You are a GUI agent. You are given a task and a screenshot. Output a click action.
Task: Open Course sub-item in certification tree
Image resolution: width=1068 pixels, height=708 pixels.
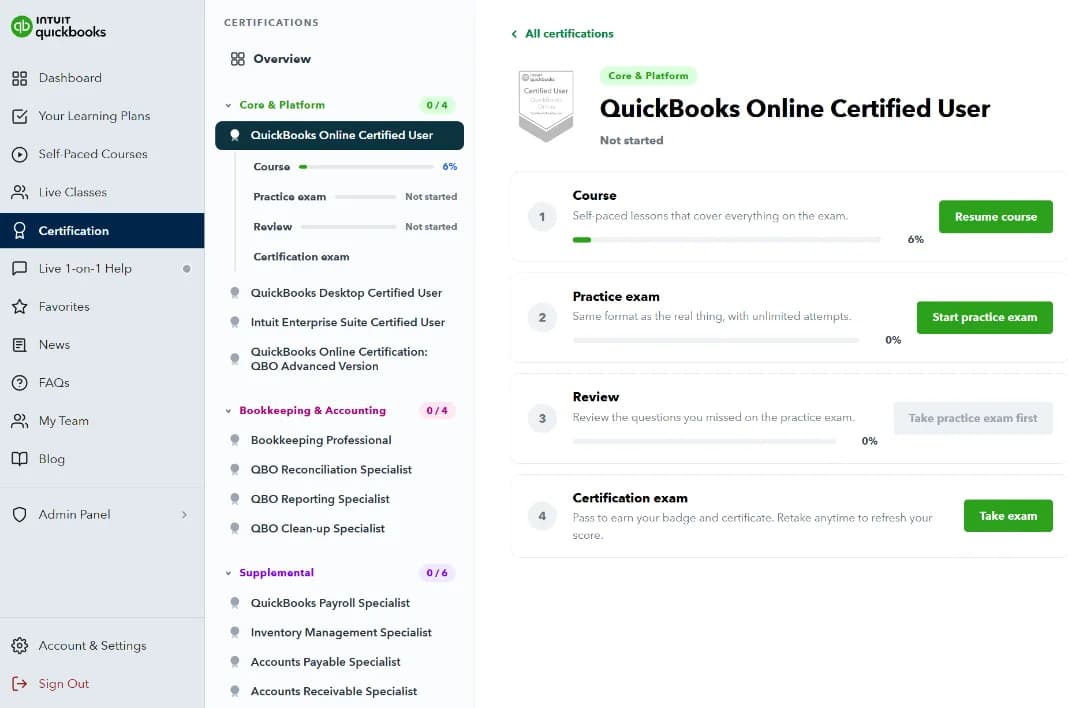[x=355, y=167]
